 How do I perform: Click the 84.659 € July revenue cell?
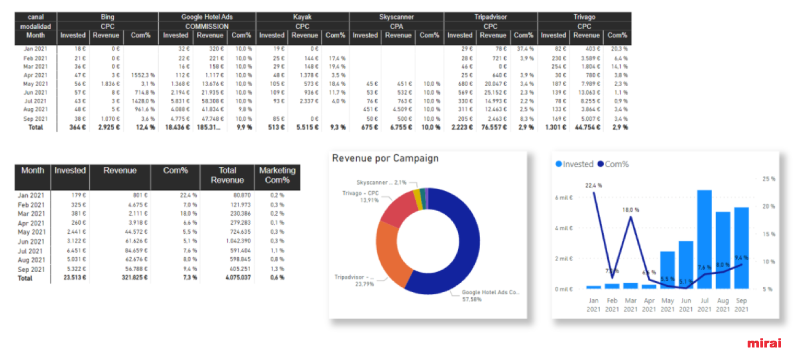(137, 250)
